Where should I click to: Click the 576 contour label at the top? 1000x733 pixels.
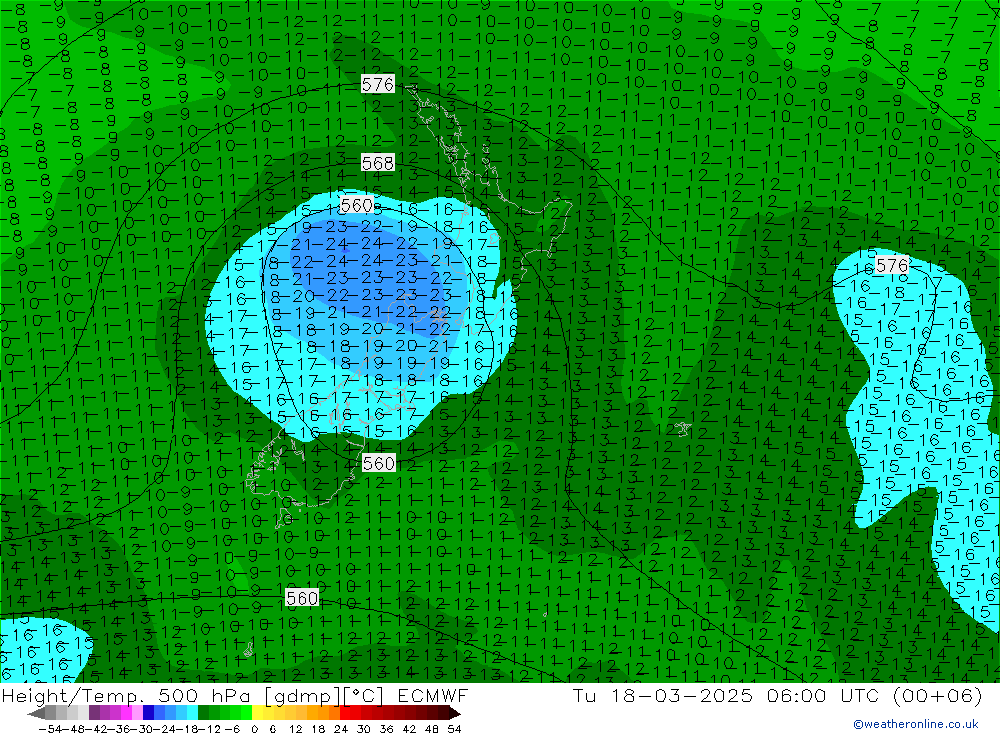point(378,84)
